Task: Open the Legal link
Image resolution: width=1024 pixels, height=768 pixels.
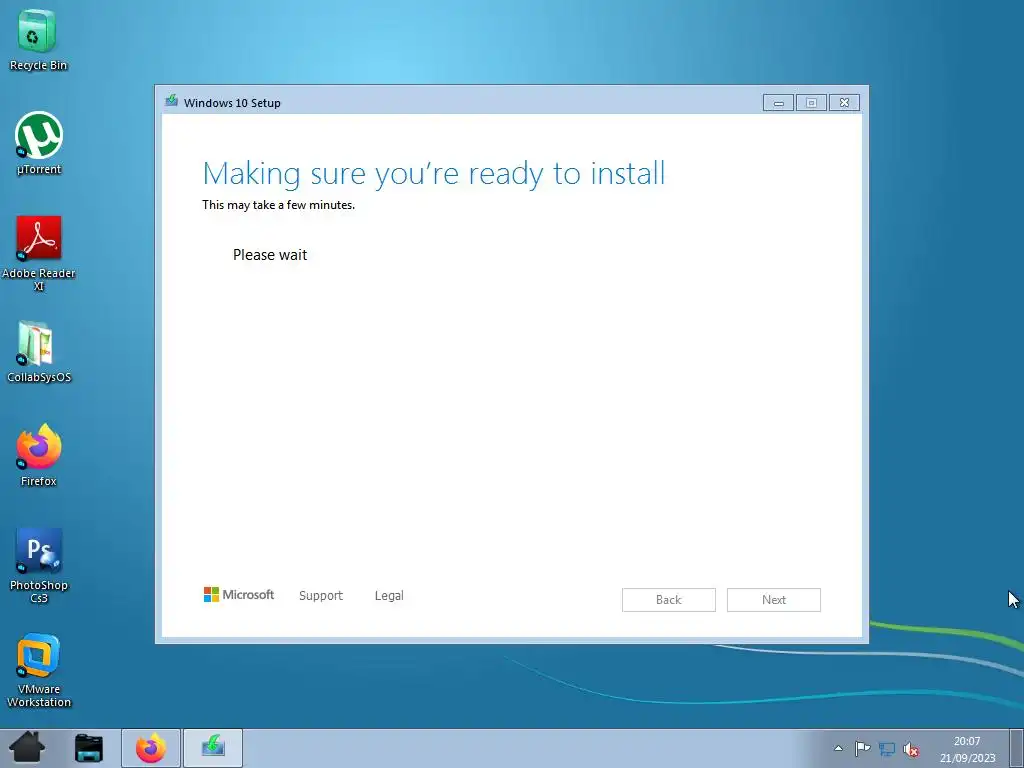Action: (x=389, y=596)
